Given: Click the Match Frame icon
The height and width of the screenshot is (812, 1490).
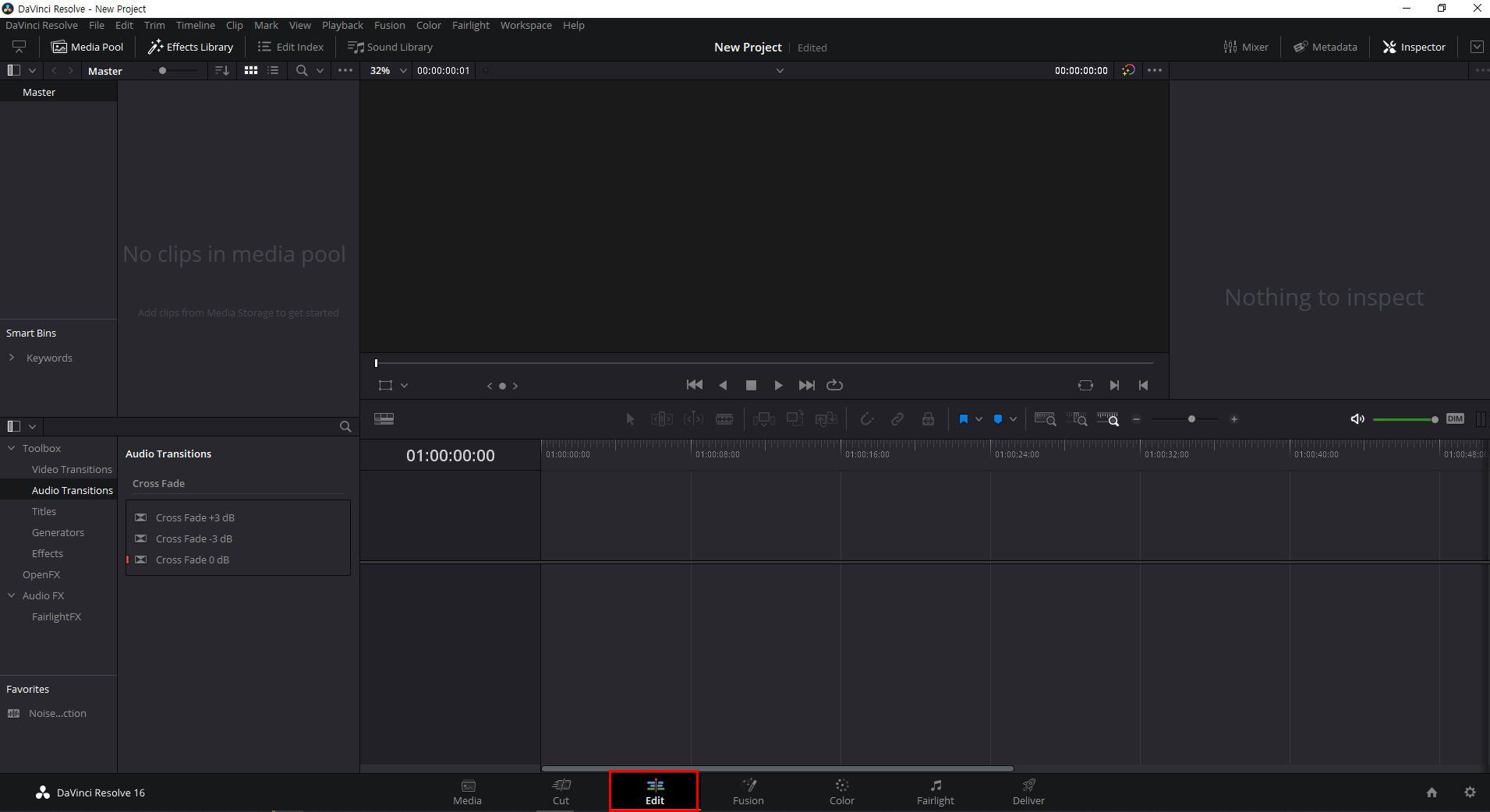Looking at the screenshot, I should (1085, 385).
